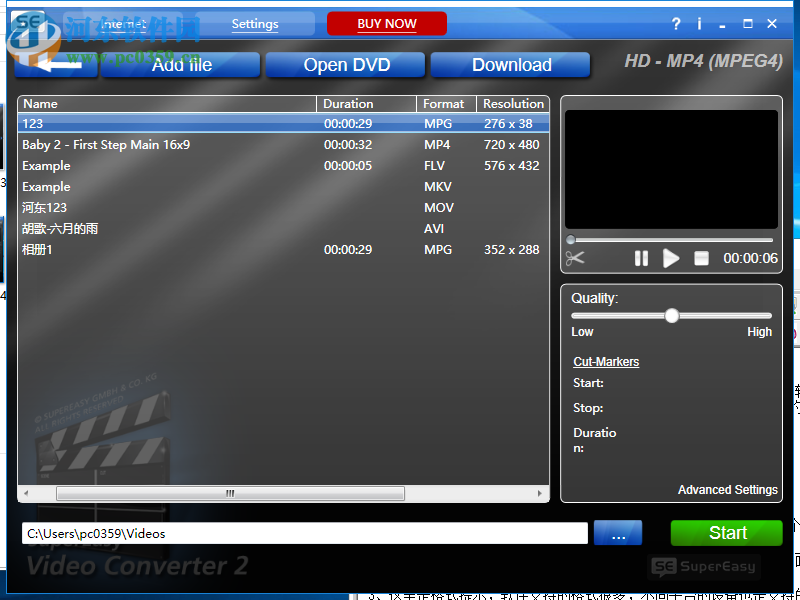Open the Internet menu
This screenshot has height=600, width=800.
click(123, 23)
